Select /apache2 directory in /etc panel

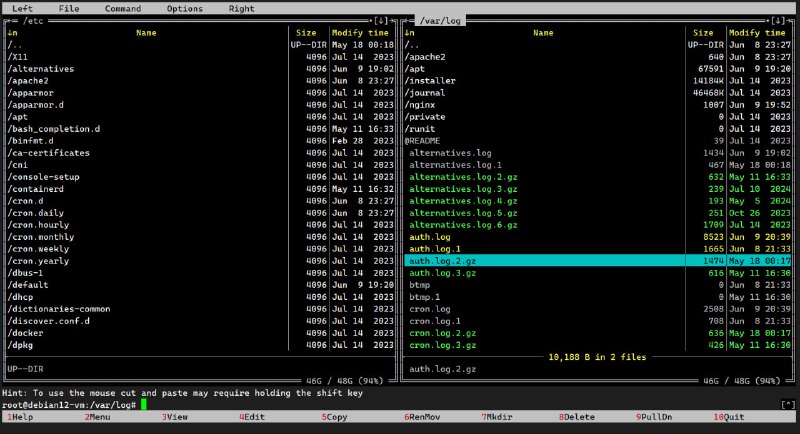(147, 81)
